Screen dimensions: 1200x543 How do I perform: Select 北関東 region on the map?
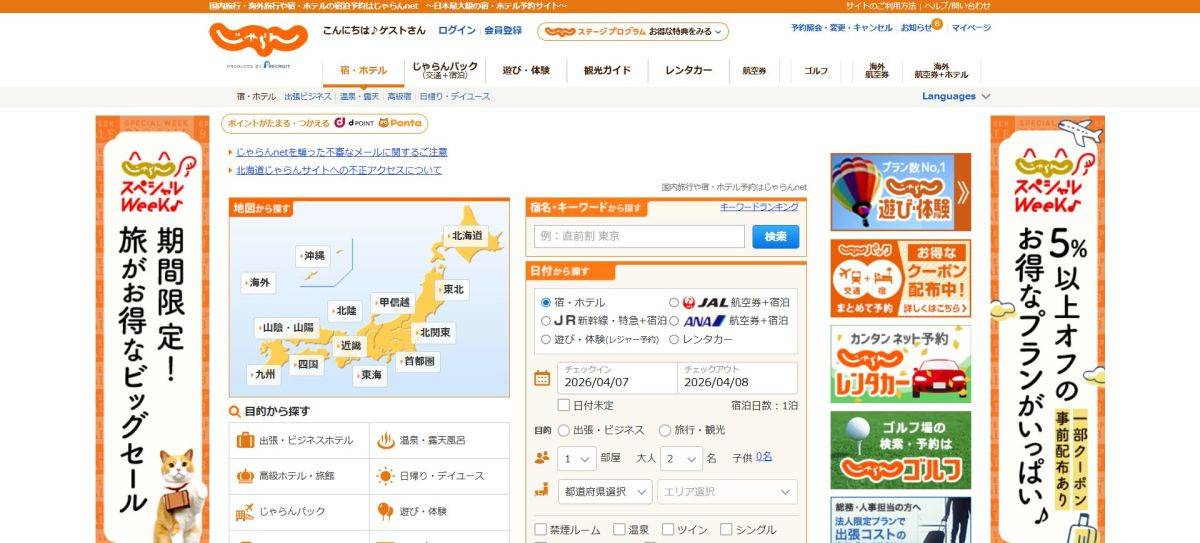434,332
